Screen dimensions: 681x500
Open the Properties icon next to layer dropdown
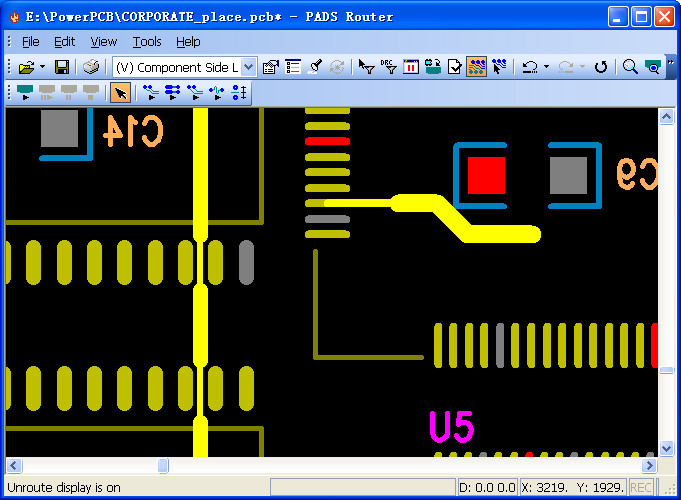click(x=270, y=67)
